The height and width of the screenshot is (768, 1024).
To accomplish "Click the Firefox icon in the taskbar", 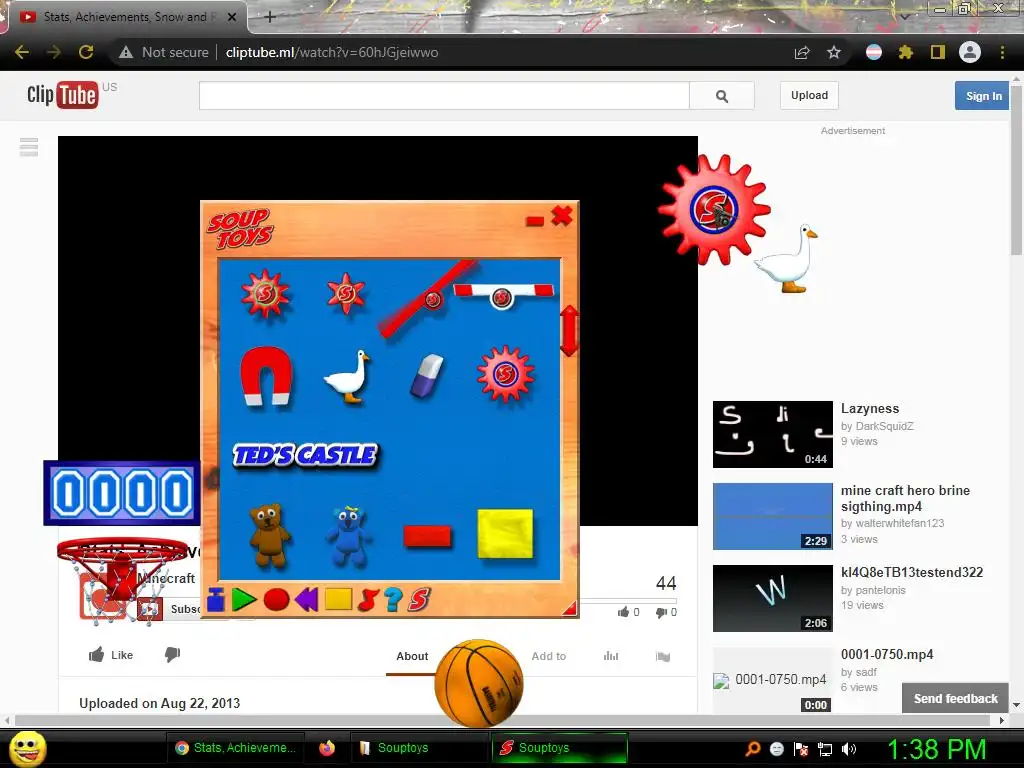I will 327,748.
